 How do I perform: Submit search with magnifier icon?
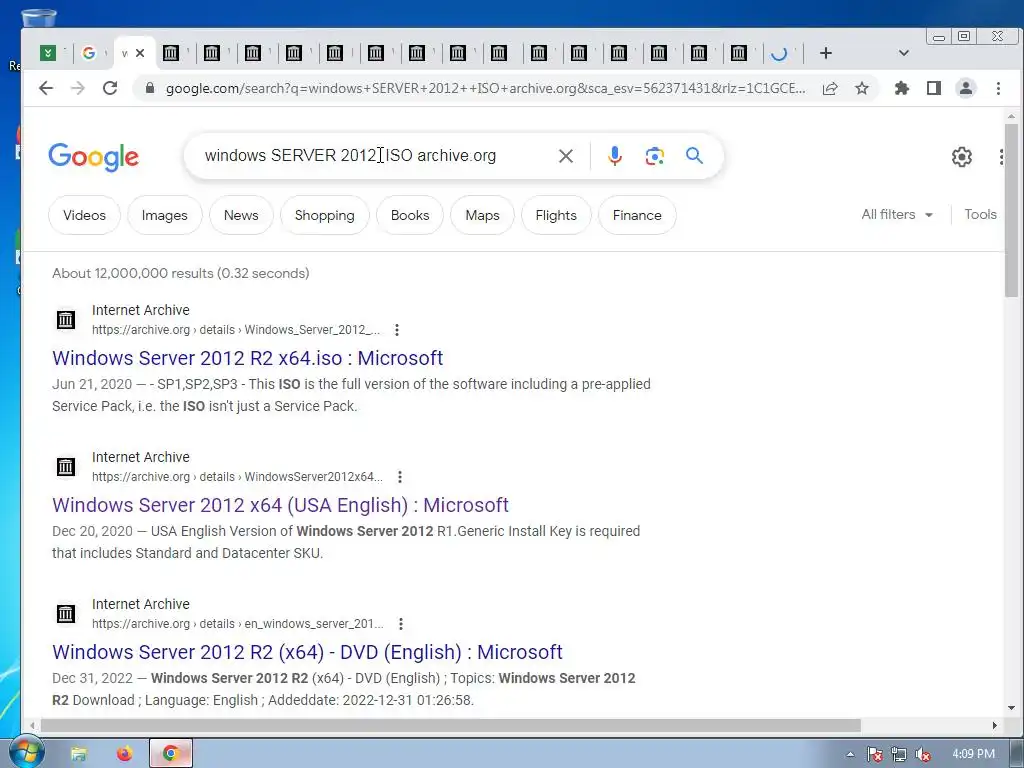click(x=694, y=155)
